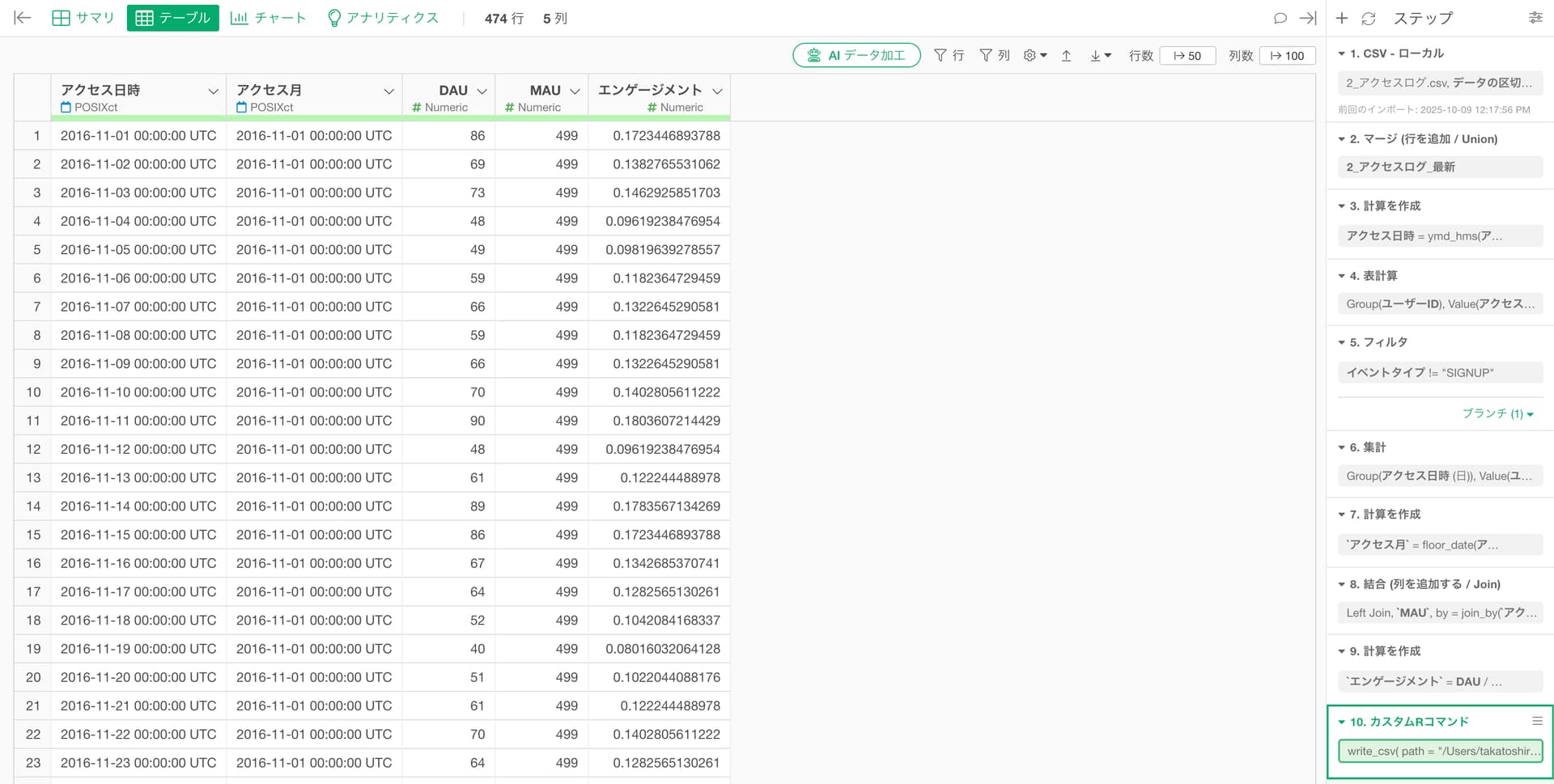
Task: Click the collapse left panel arrow icon
Action: (23, 18)
